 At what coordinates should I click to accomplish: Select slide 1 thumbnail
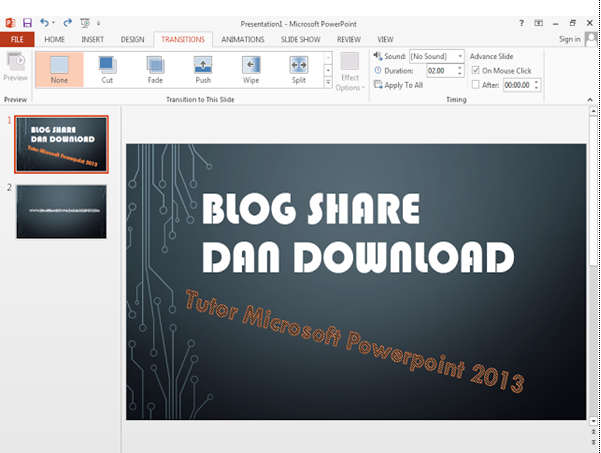click(61, 144)
